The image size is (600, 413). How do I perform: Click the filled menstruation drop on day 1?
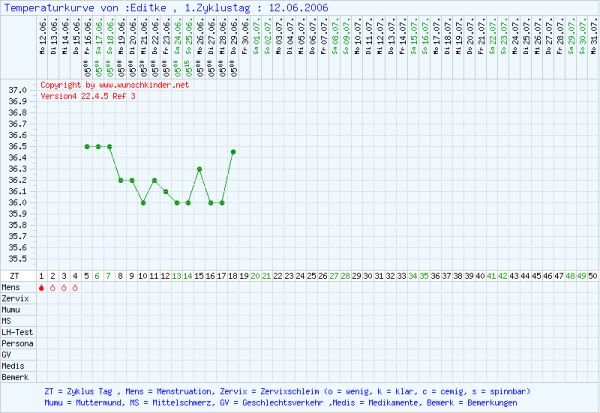tap(41, 288)
